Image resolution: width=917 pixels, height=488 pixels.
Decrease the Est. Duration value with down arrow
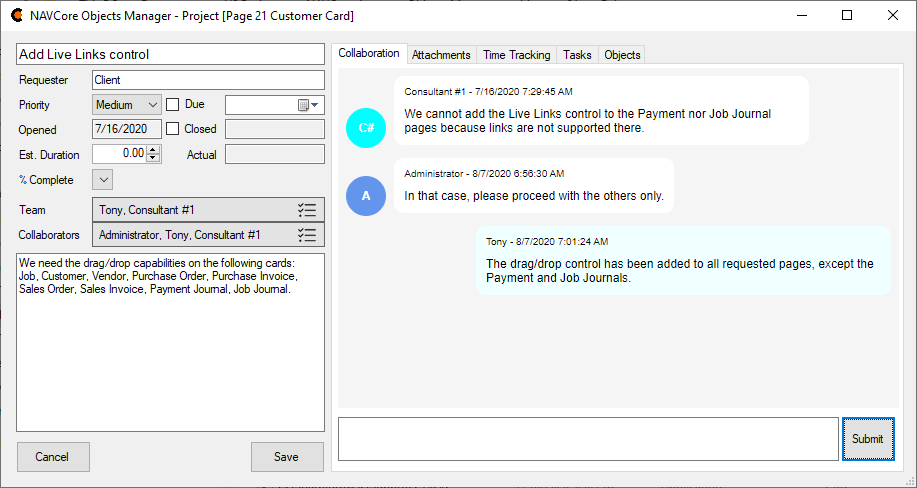[153, 158]
